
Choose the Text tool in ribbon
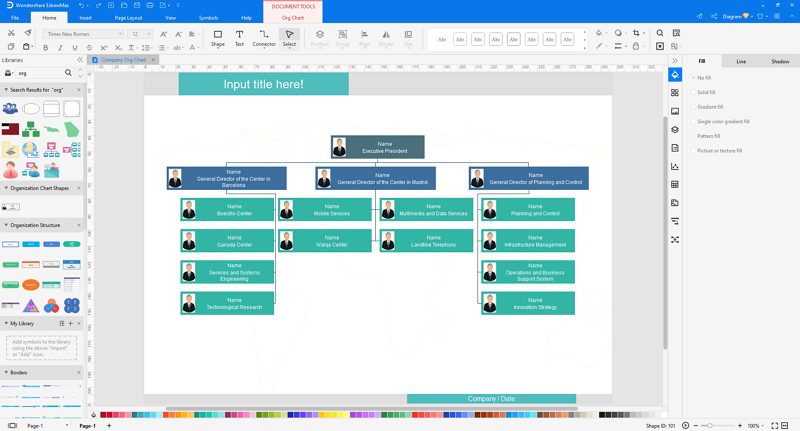click(x=239, y=38)
